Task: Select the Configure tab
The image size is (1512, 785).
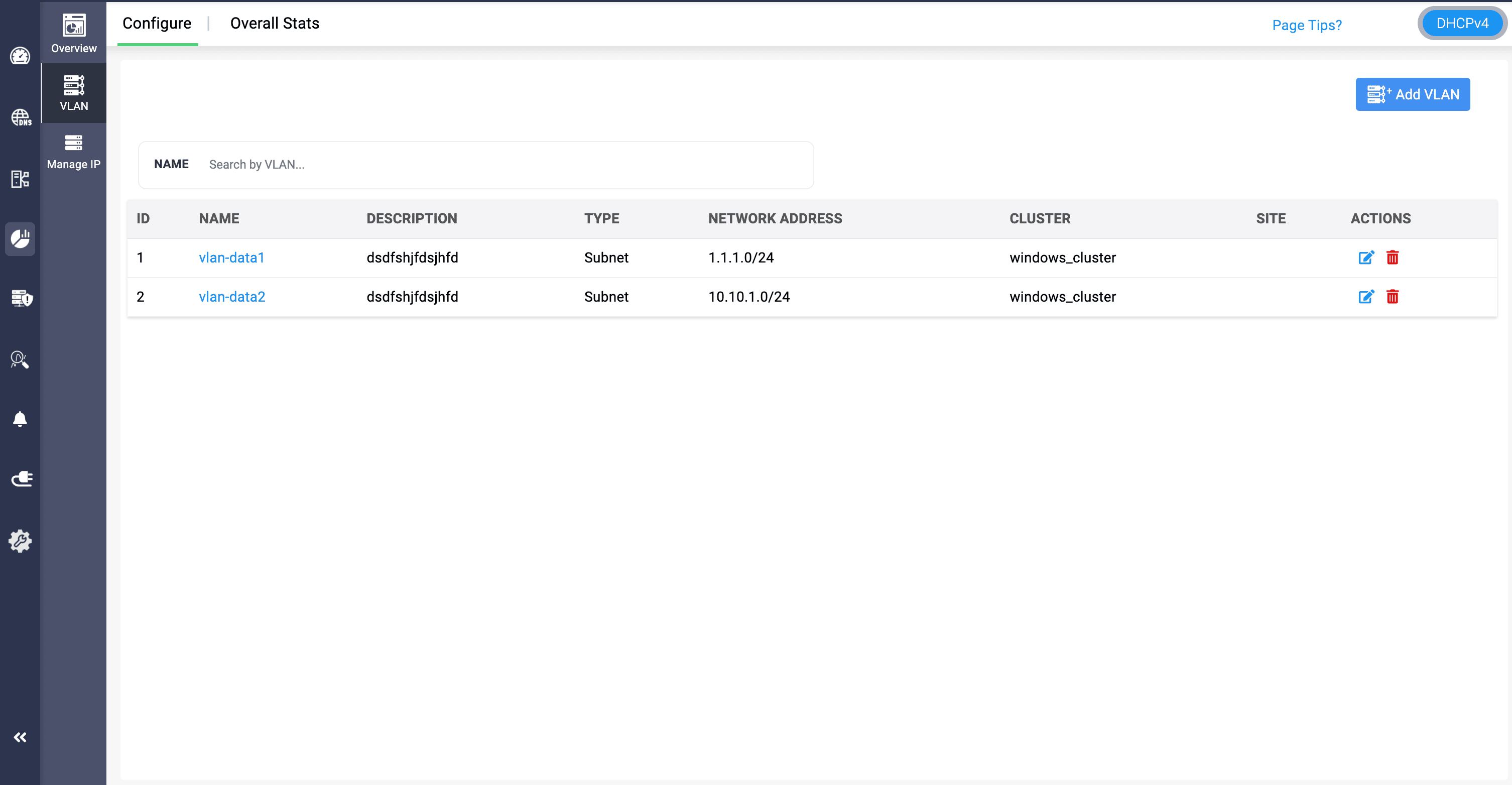Action: pos(157,24)
